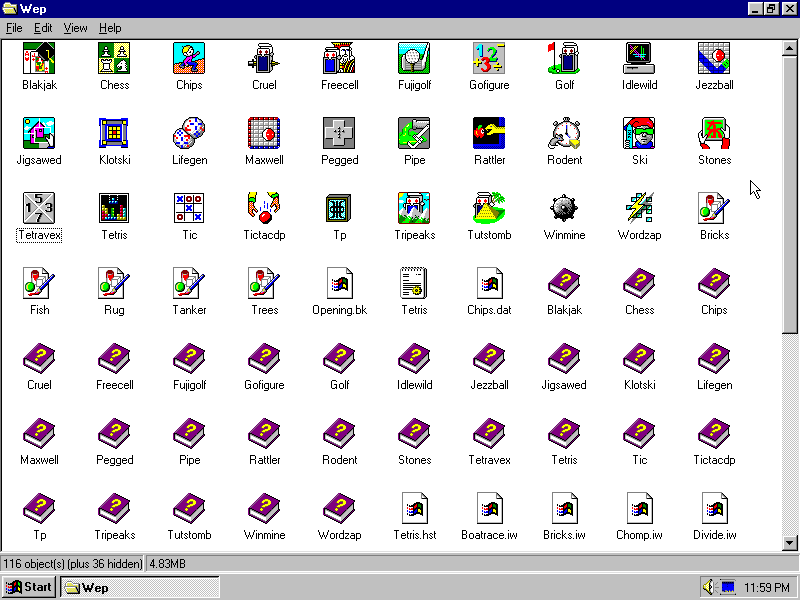This screenshot has height=600, width=800.
Task: Click the vertical scrollbar up arrow
Action: click(789, 48)
